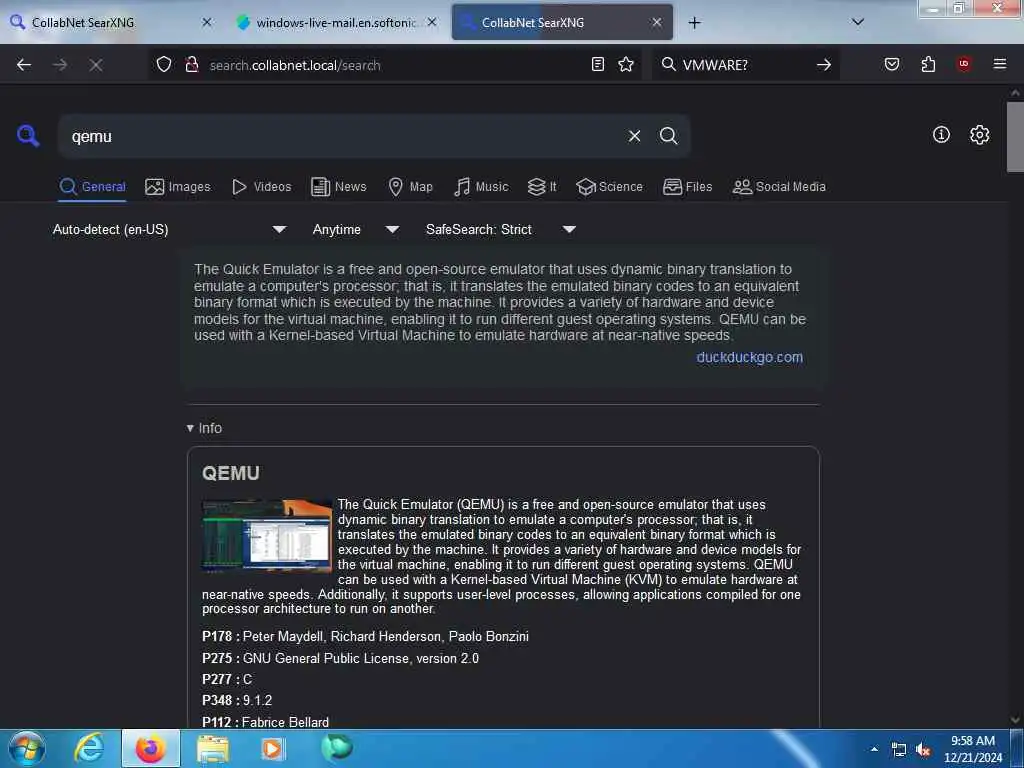Open the Anytime time range dropdown
The width and height of the screenshot is (1024, 768).
355,229
